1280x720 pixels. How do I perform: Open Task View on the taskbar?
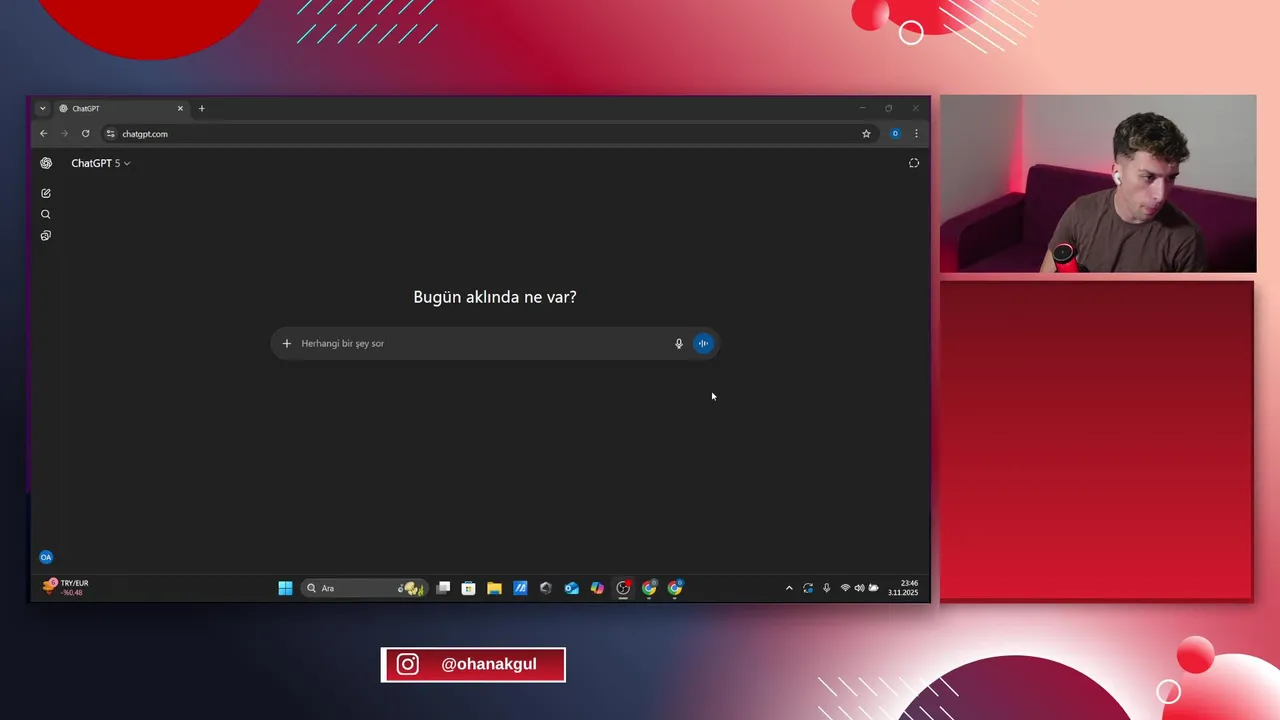pos(443,588)
